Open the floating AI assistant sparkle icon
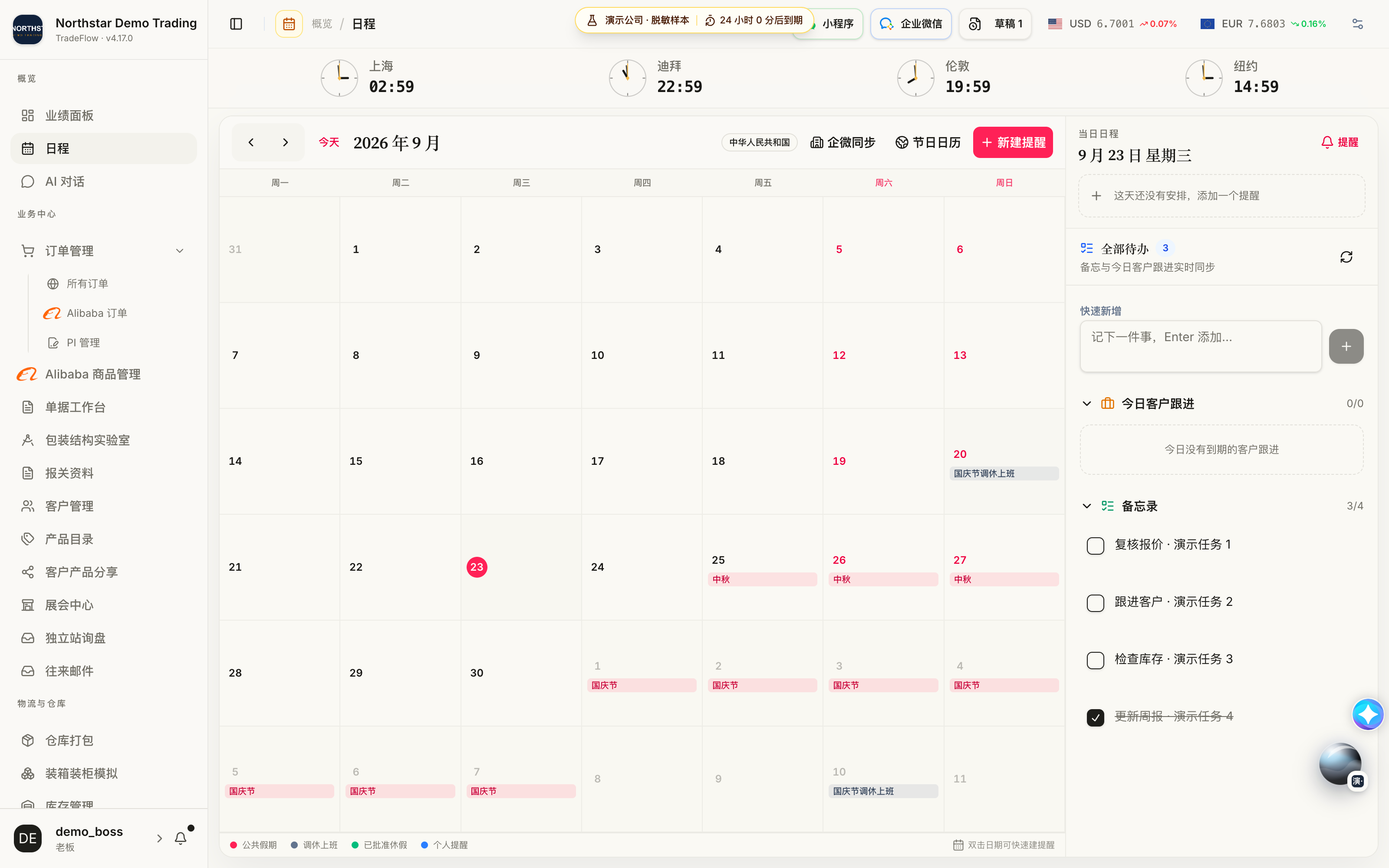The height and width of the screenshot is (868, 1389). click(x=1368, y=714)
